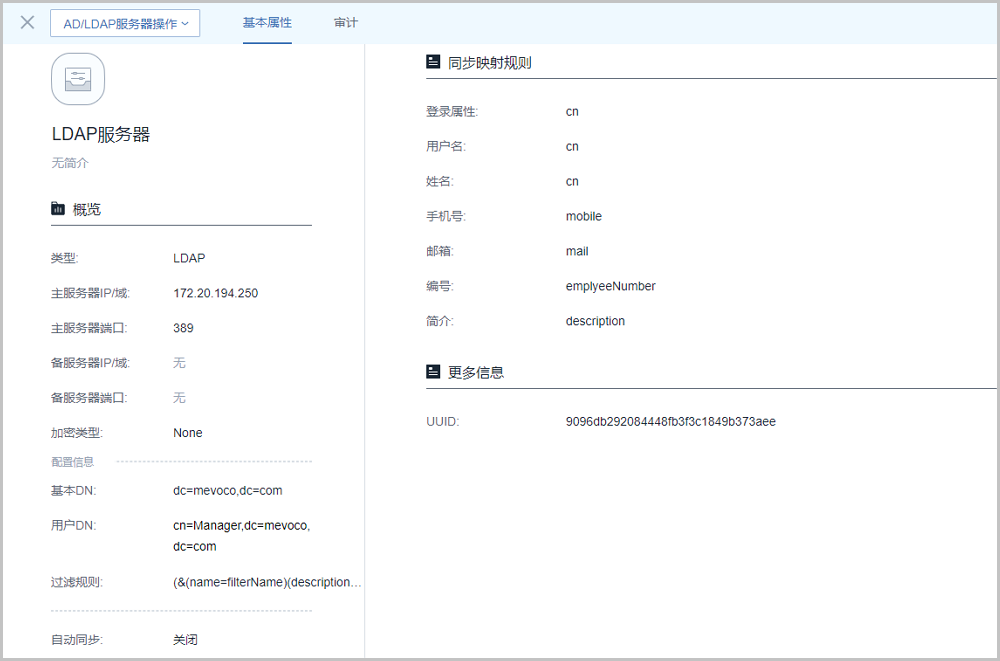1000x661 pixels.
Task: Click the 更多信息 section icon
Action: [x=433, y=372]
